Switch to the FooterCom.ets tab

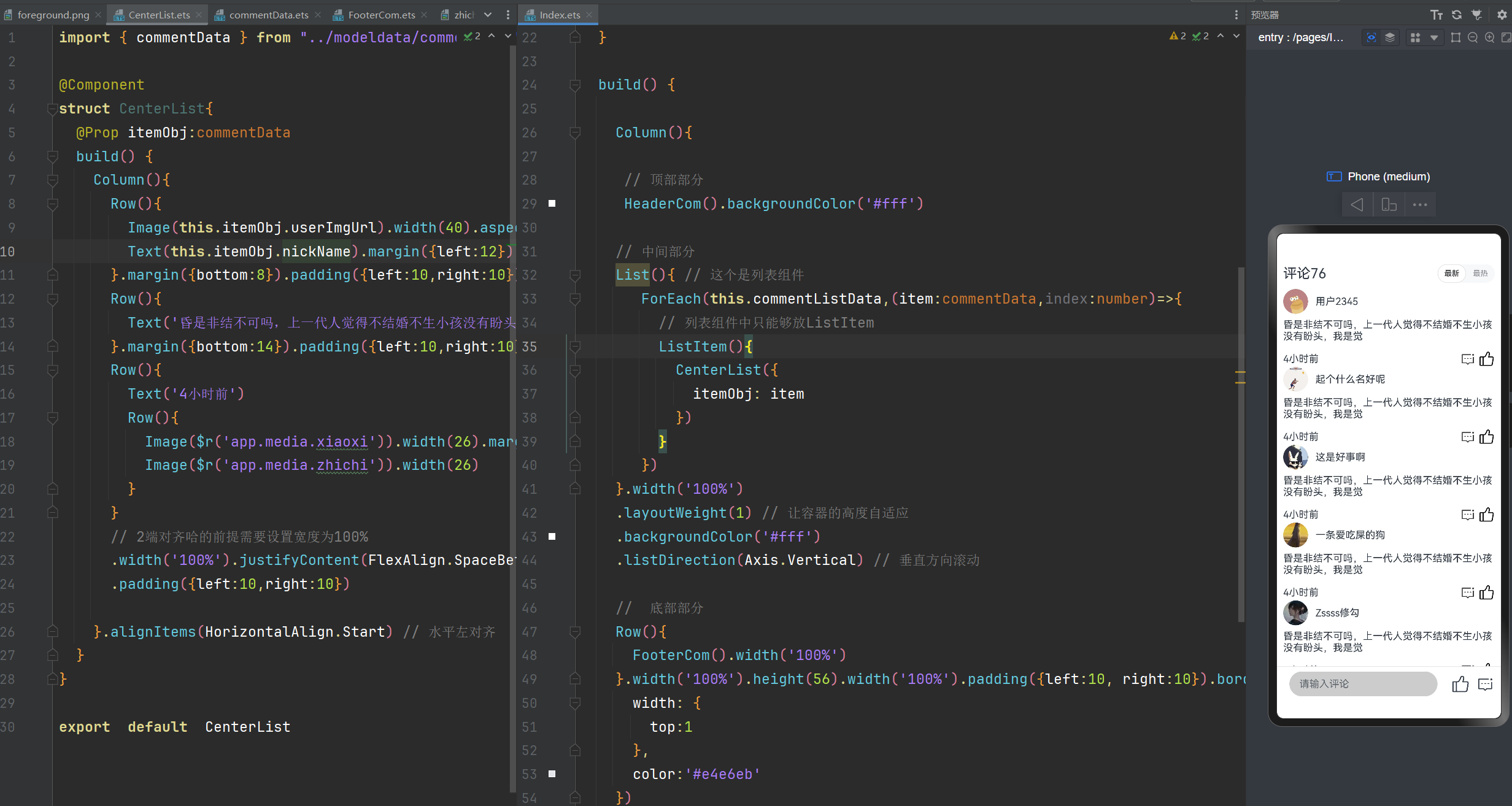(381, 15)
